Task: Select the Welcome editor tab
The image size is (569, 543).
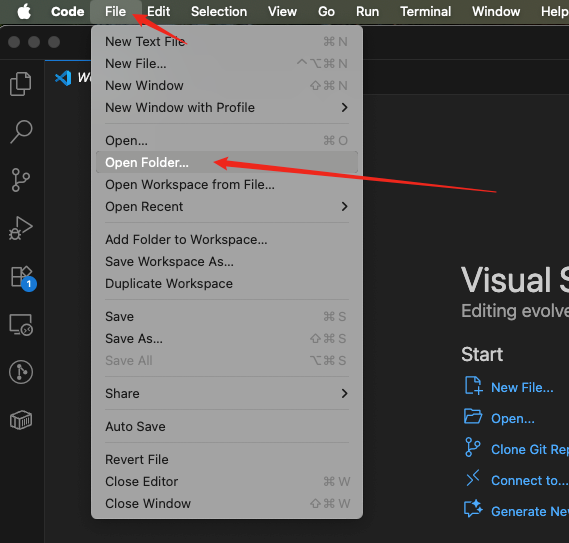Action: coord(69,78)
